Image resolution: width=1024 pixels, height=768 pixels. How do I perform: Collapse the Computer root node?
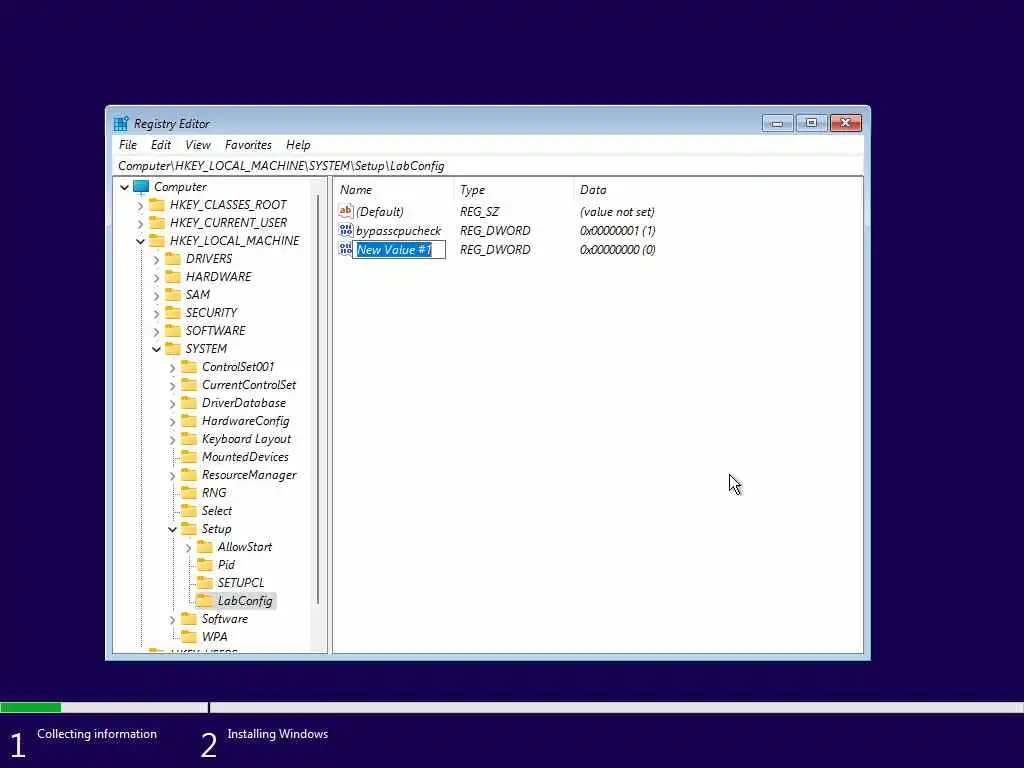click(124, 187)
